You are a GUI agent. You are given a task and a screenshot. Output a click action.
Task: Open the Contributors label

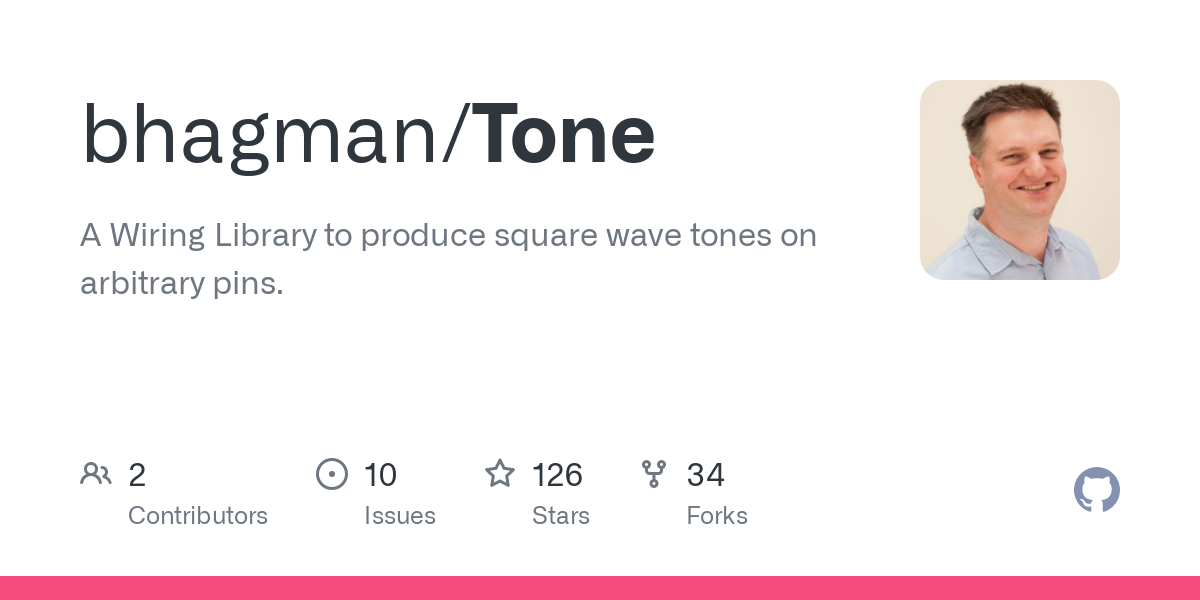tap(198, 516)
